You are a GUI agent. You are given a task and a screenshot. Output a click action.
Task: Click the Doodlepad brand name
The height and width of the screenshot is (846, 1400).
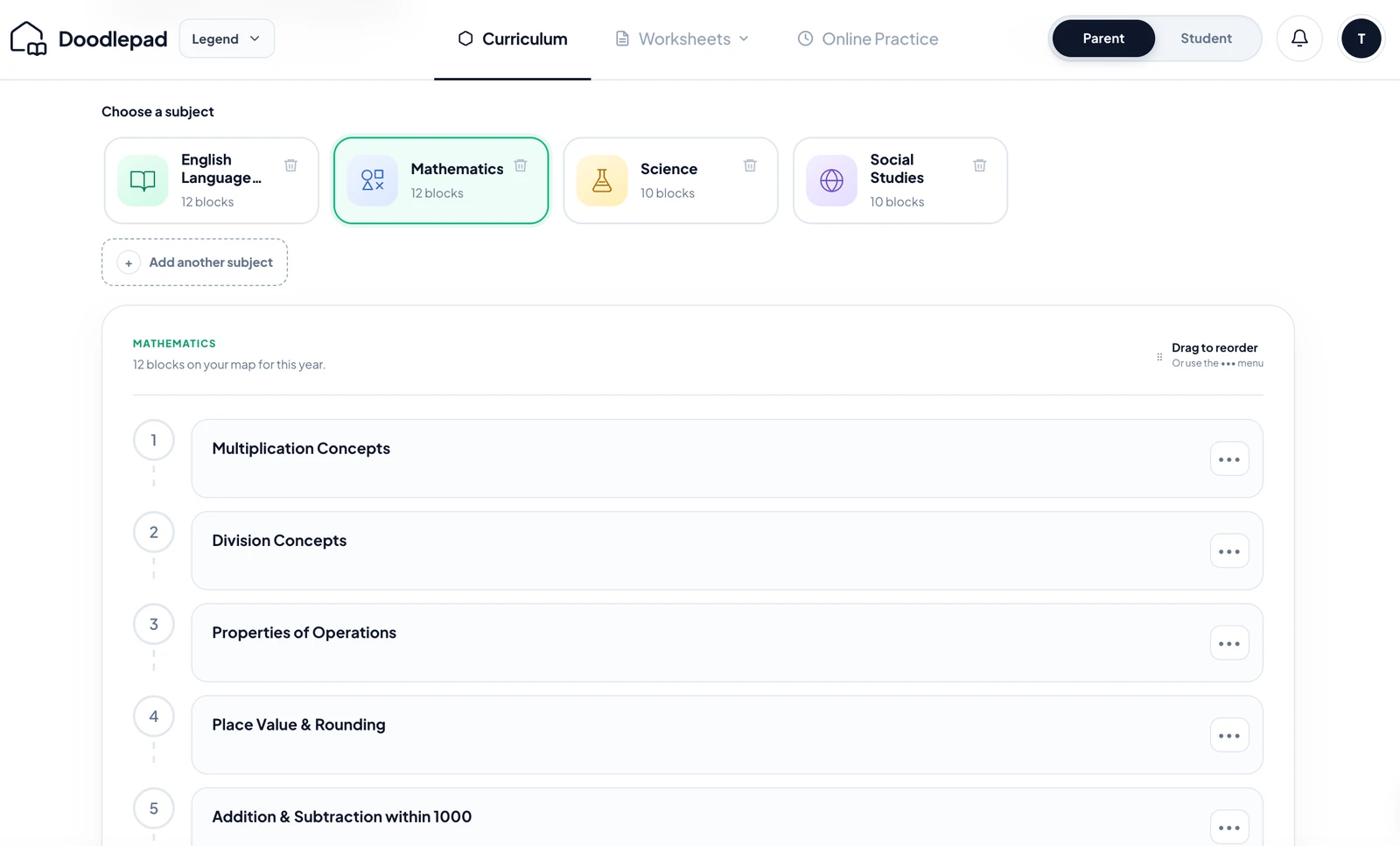(113, 38)
